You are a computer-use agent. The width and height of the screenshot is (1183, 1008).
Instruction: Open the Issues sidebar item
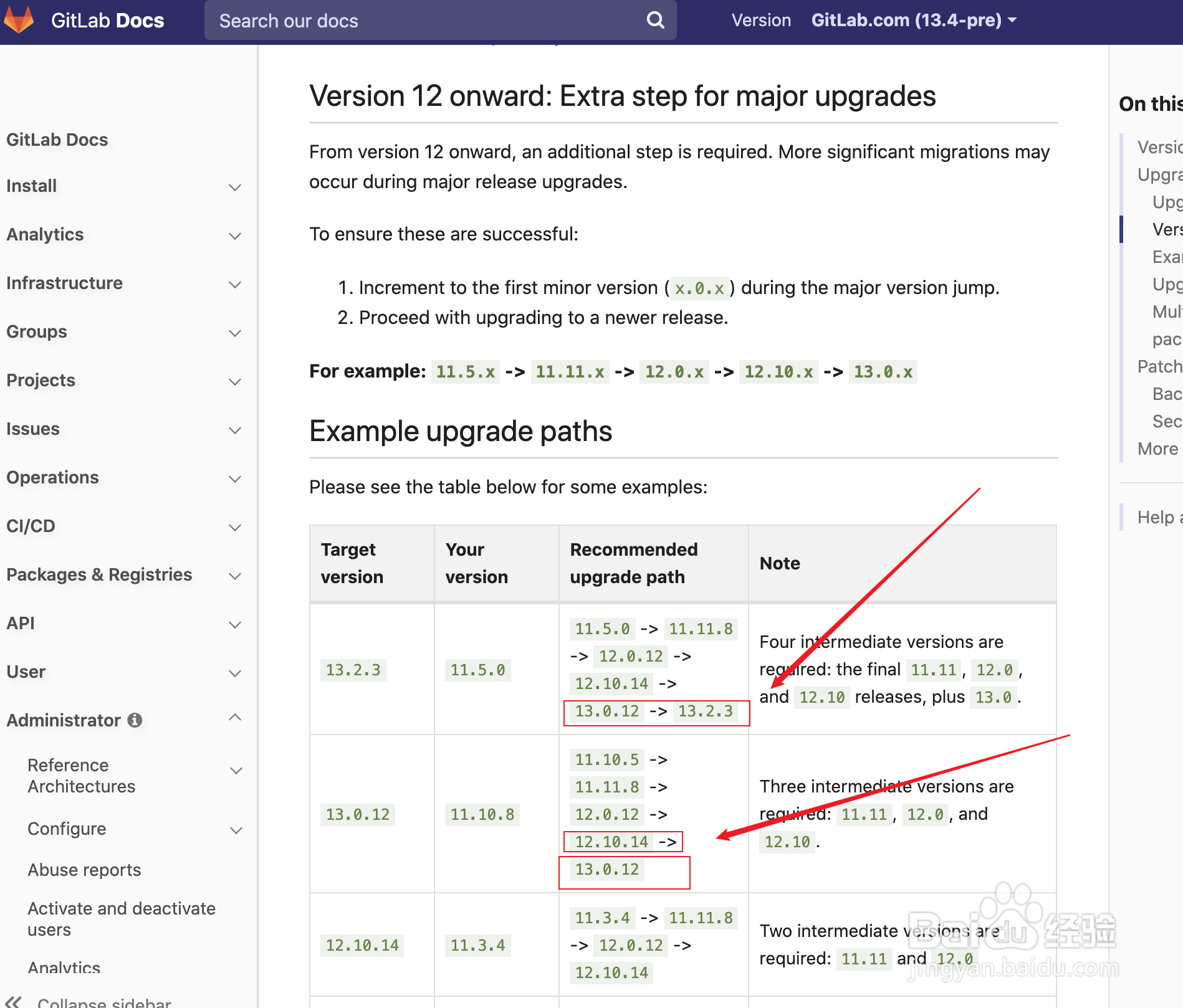click(33, 429)
